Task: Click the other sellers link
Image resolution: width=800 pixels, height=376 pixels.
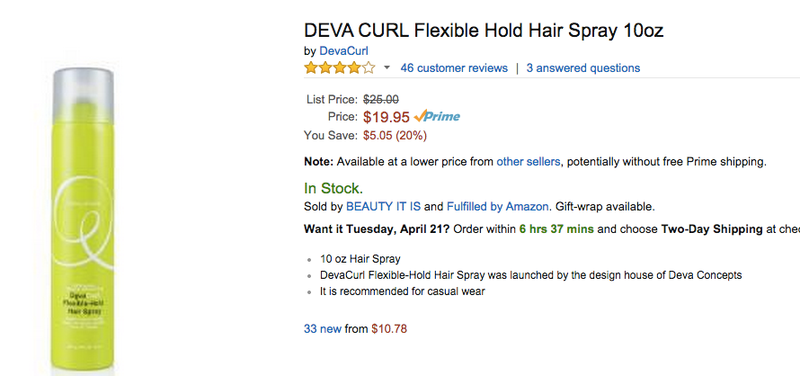Action: (x=528, y=162)
